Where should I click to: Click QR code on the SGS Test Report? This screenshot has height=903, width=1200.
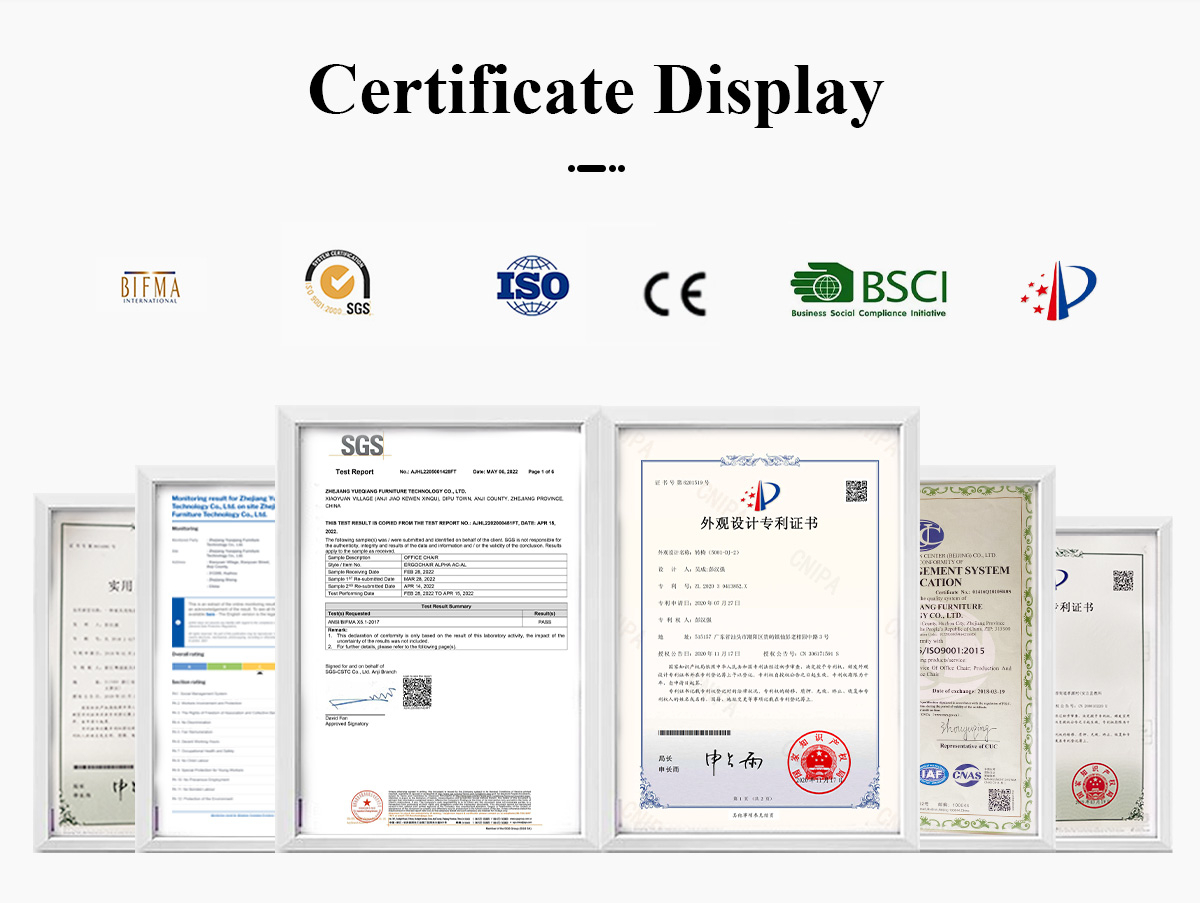pyautogui.click(x=416, y=691)
